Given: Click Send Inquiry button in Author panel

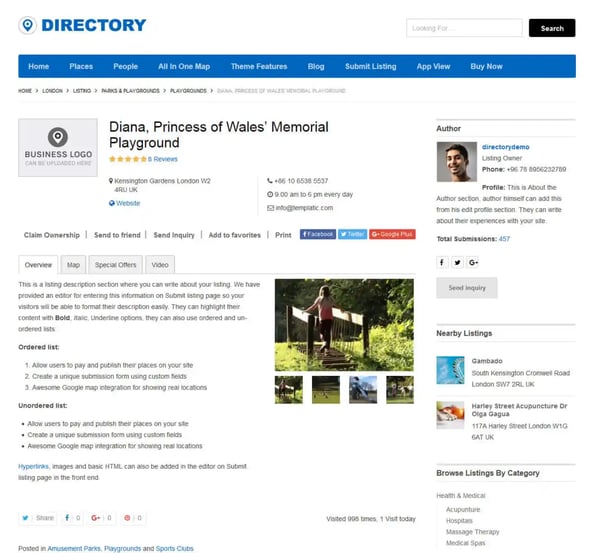Looking at the screenshot, I should click(x=467, y=288).
